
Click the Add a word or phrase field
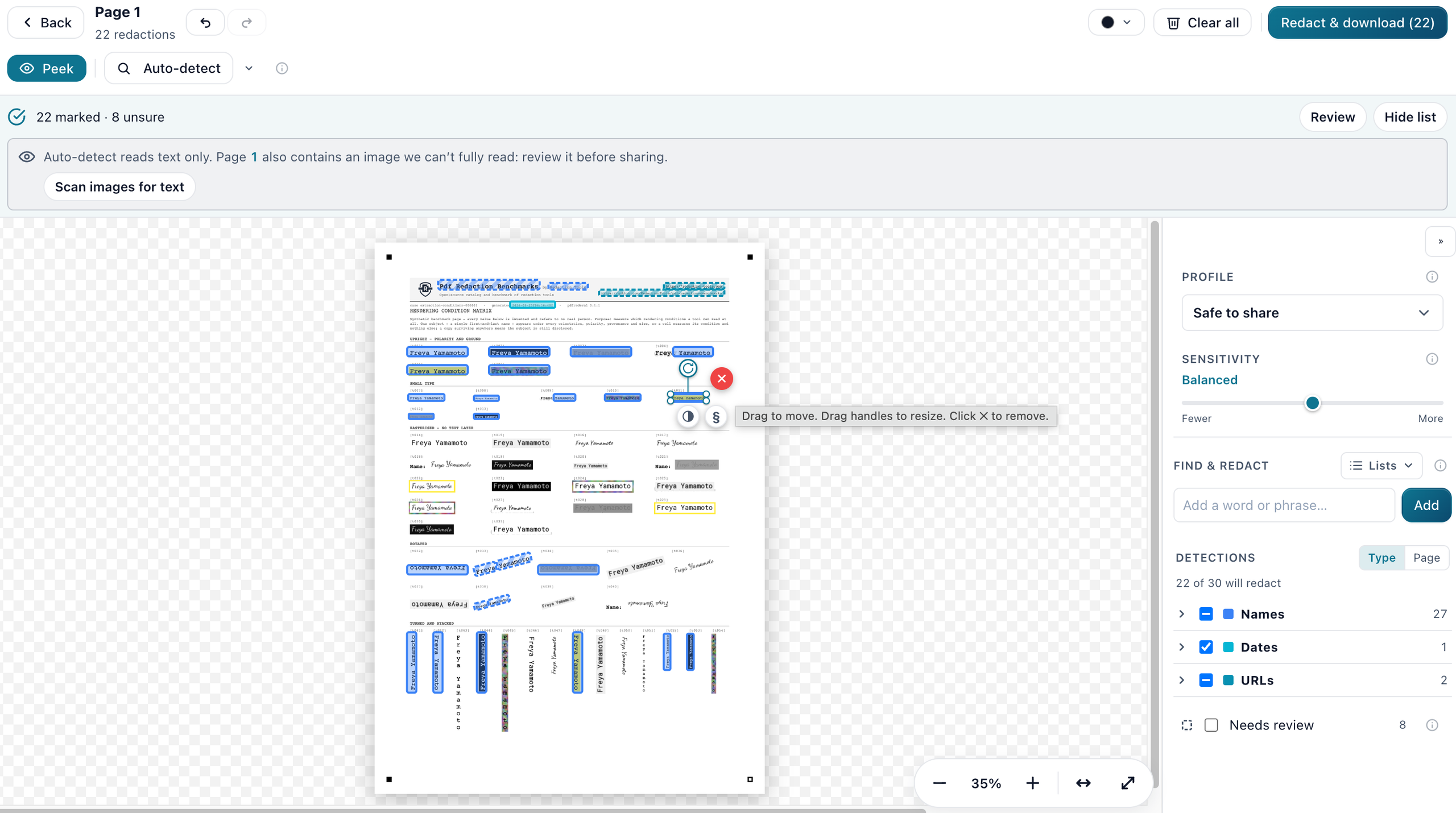[1284, 505]
